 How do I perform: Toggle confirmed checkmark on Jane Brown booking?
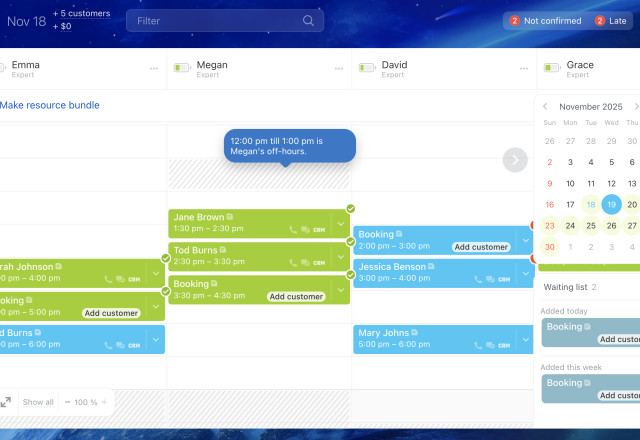coord(350,209)
